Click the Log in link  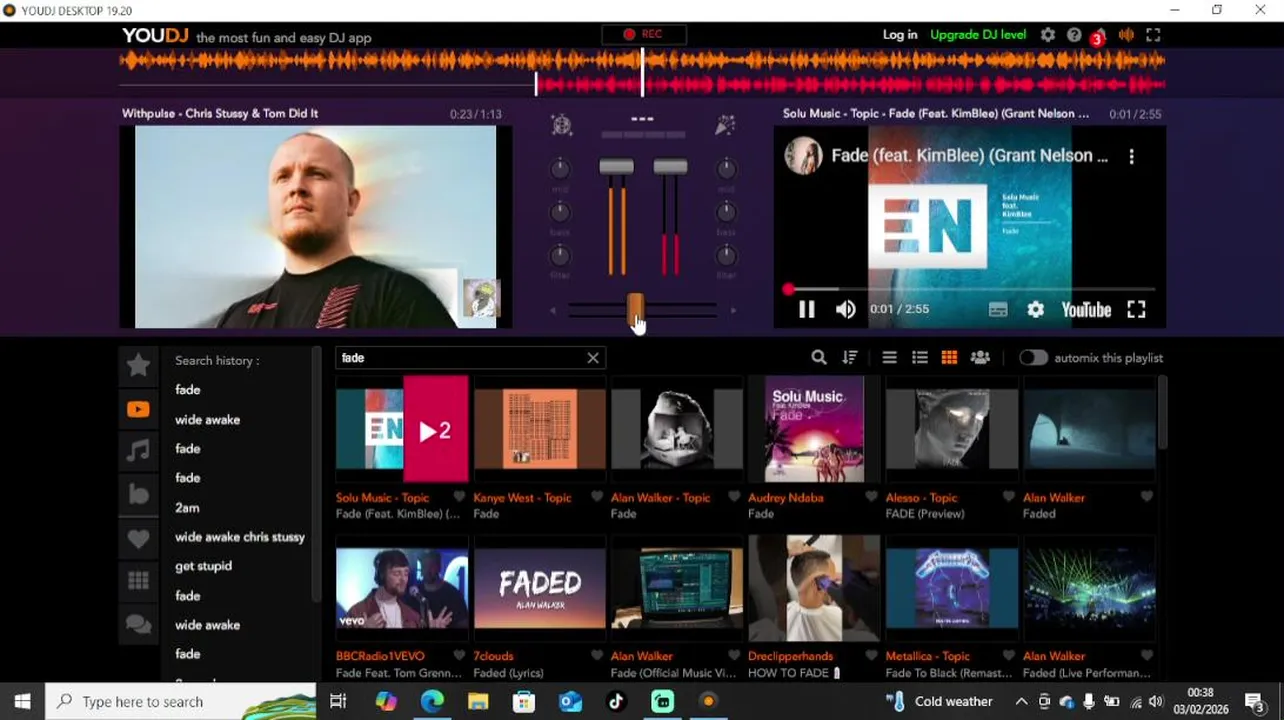click(900, 35)
